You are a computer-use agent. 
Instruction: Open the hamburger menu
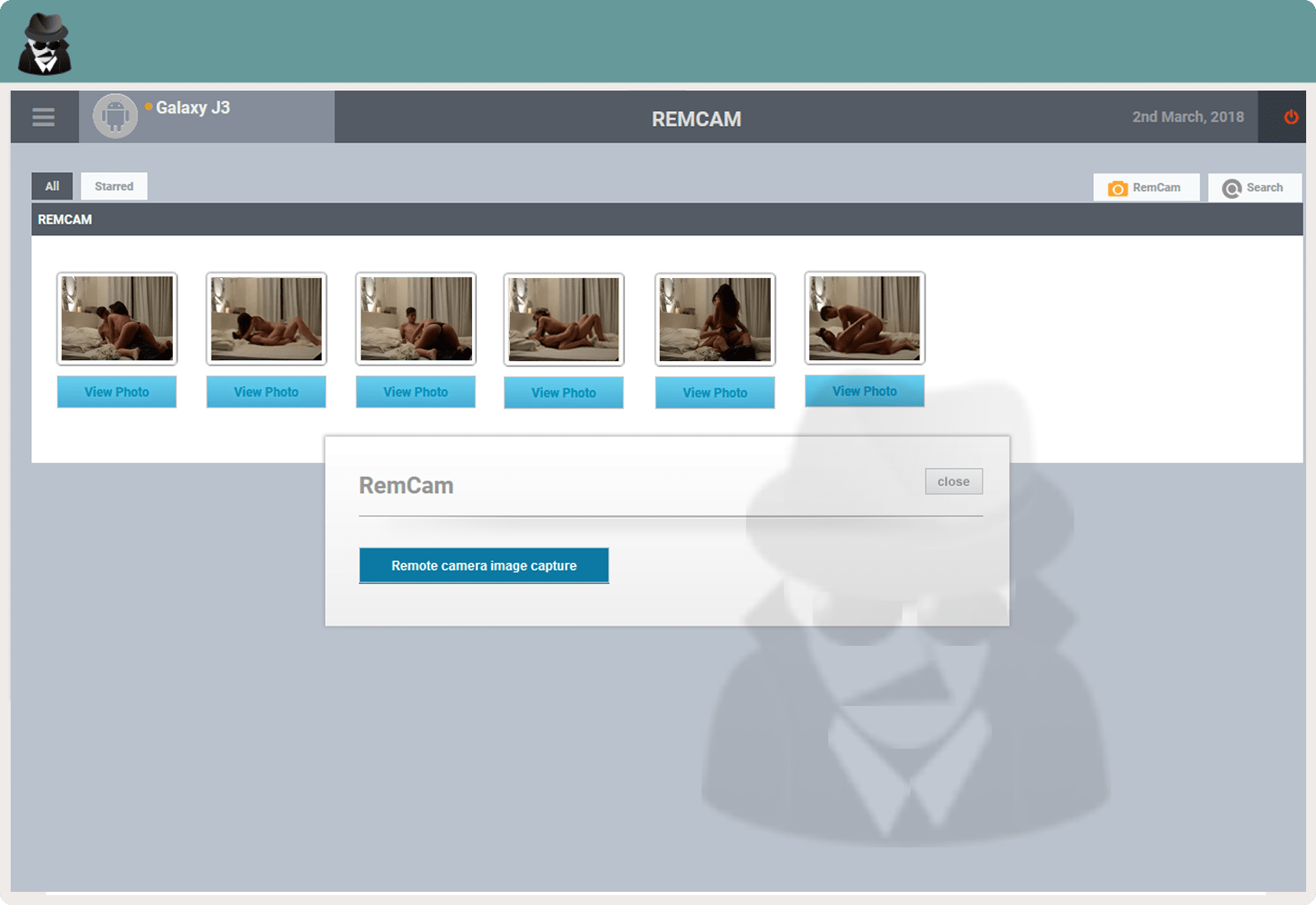click(44, 118)
